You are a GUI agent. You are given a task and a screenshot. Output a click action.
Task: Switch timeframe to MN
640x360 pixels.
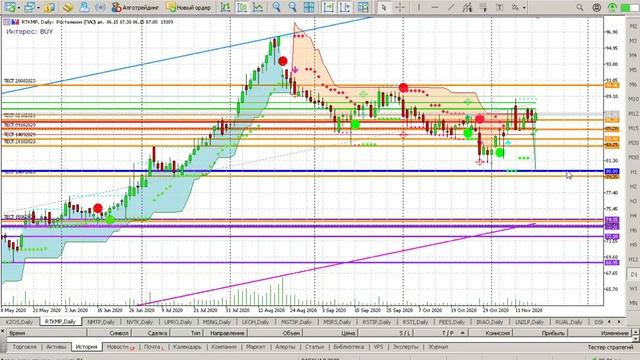pos(633,303)
